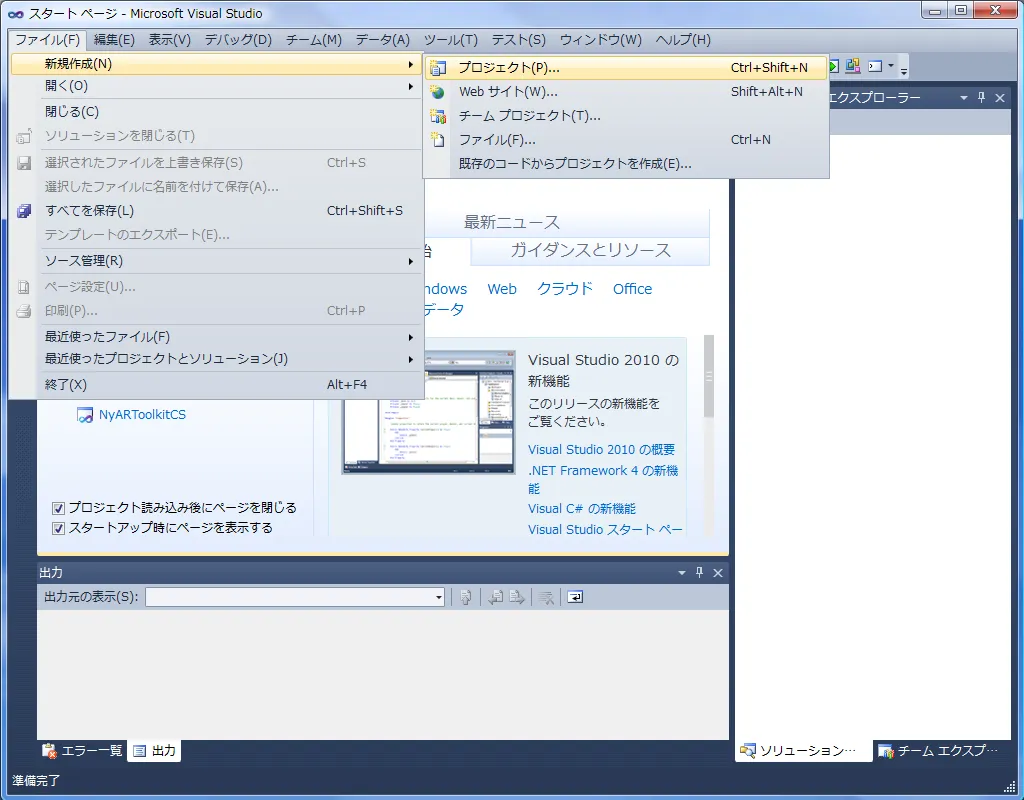Open the Visual C# の新機能 link

[581, 509]
